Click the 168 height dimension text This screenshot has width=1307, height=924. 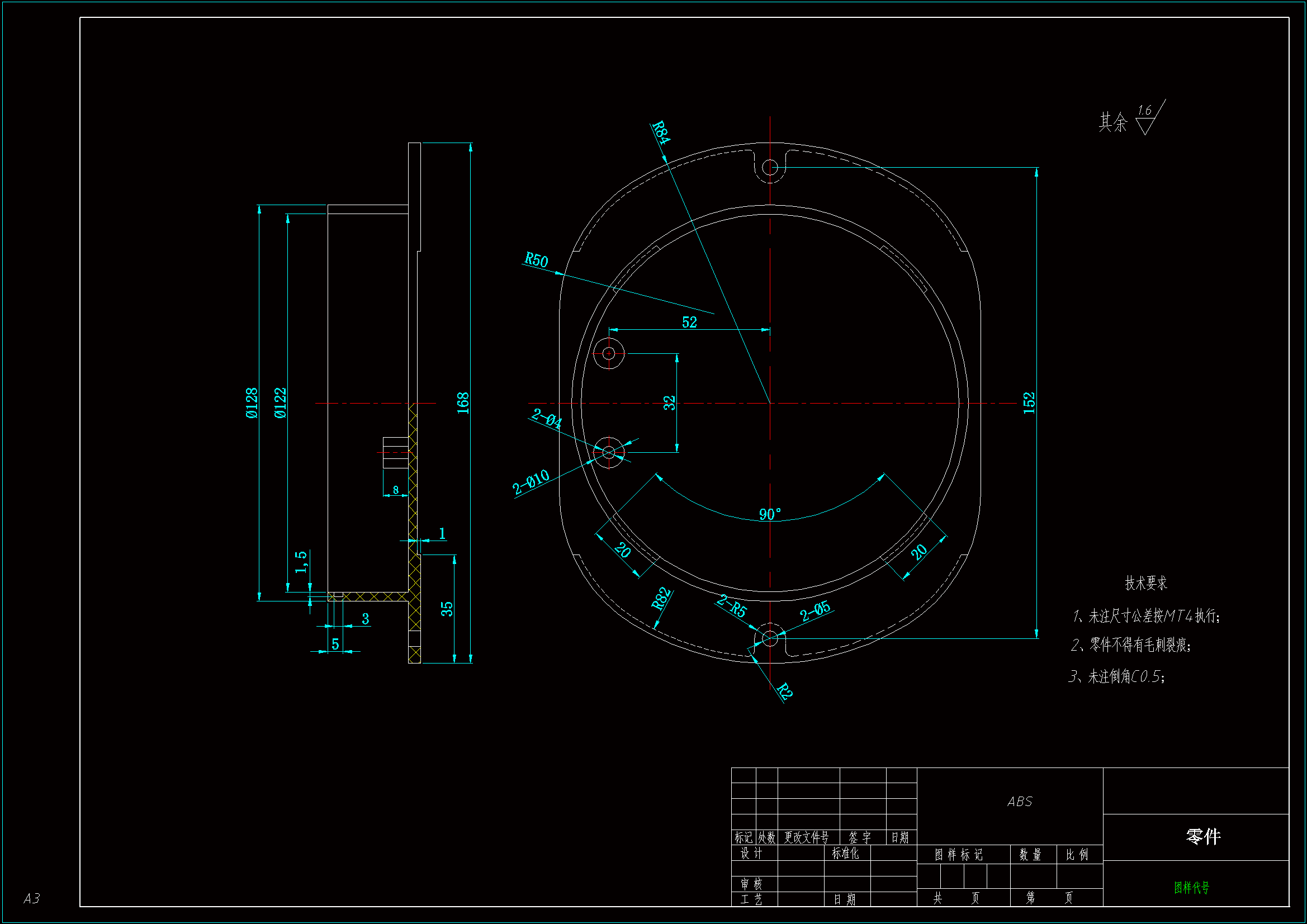click(x=463, y=403)
